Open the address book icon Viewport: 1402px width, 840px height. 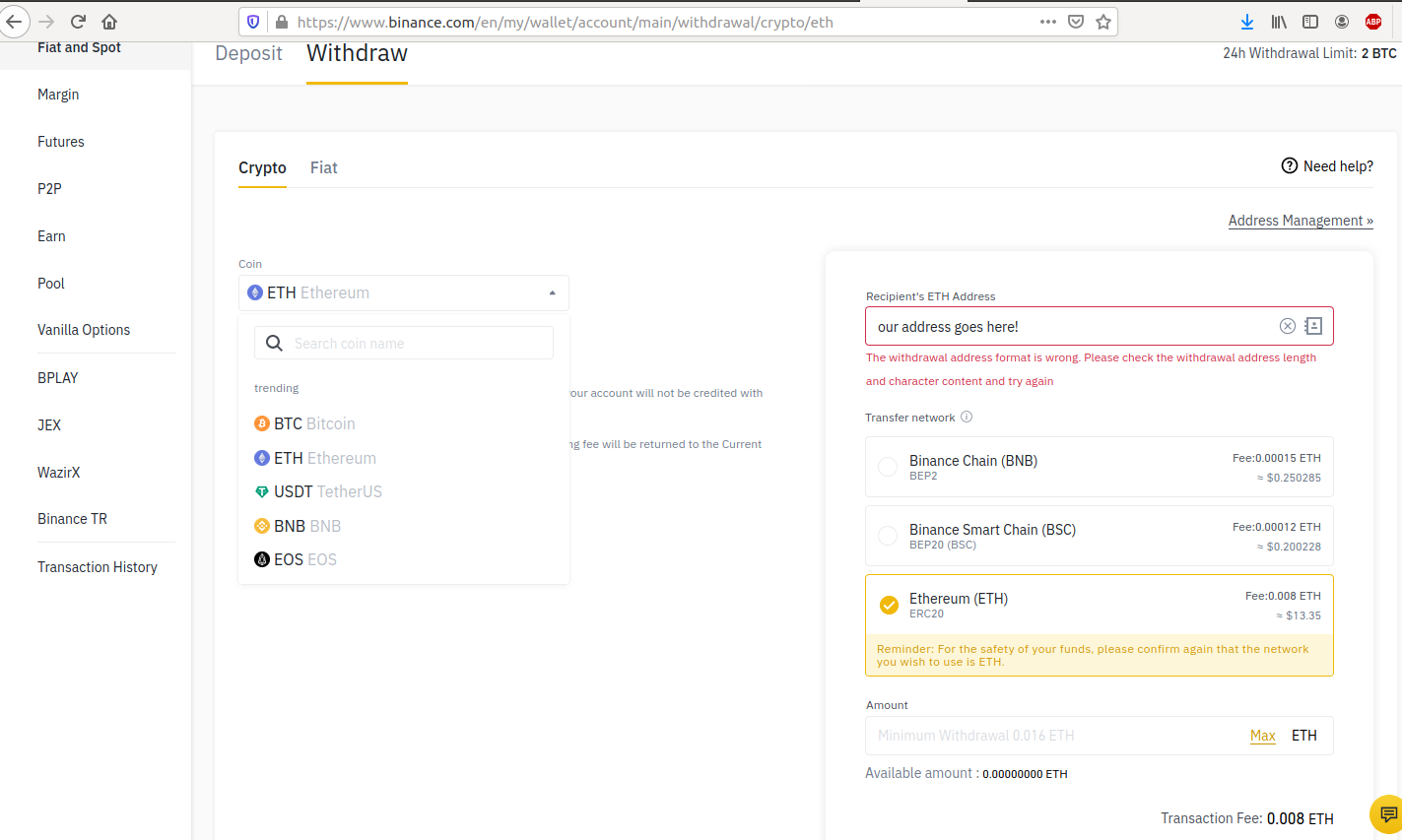pos(1313,326)
